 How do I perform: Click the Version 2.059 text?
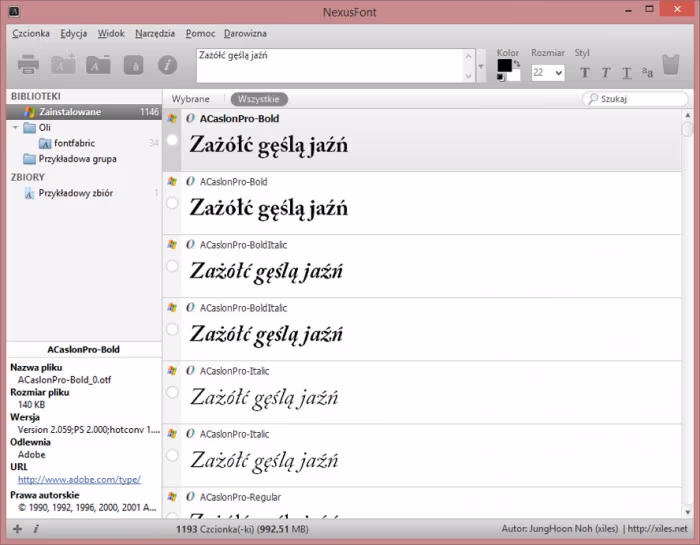tap(89, 429)
